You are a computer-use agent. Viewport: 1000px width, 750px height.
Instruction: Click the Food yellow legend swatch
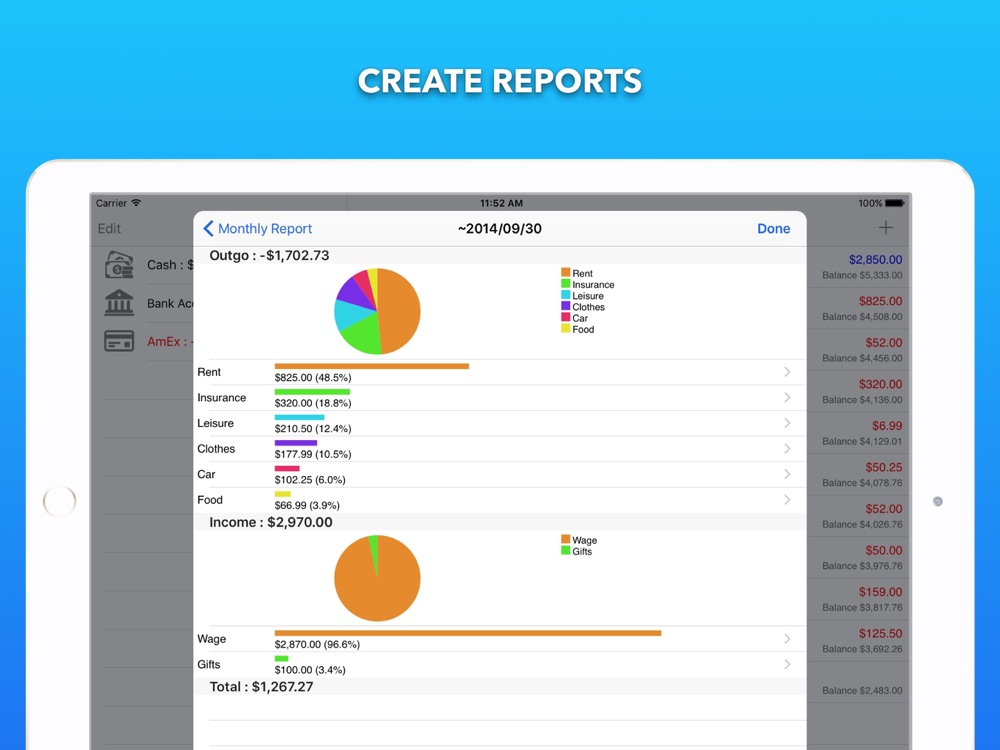tap(565, 328)
